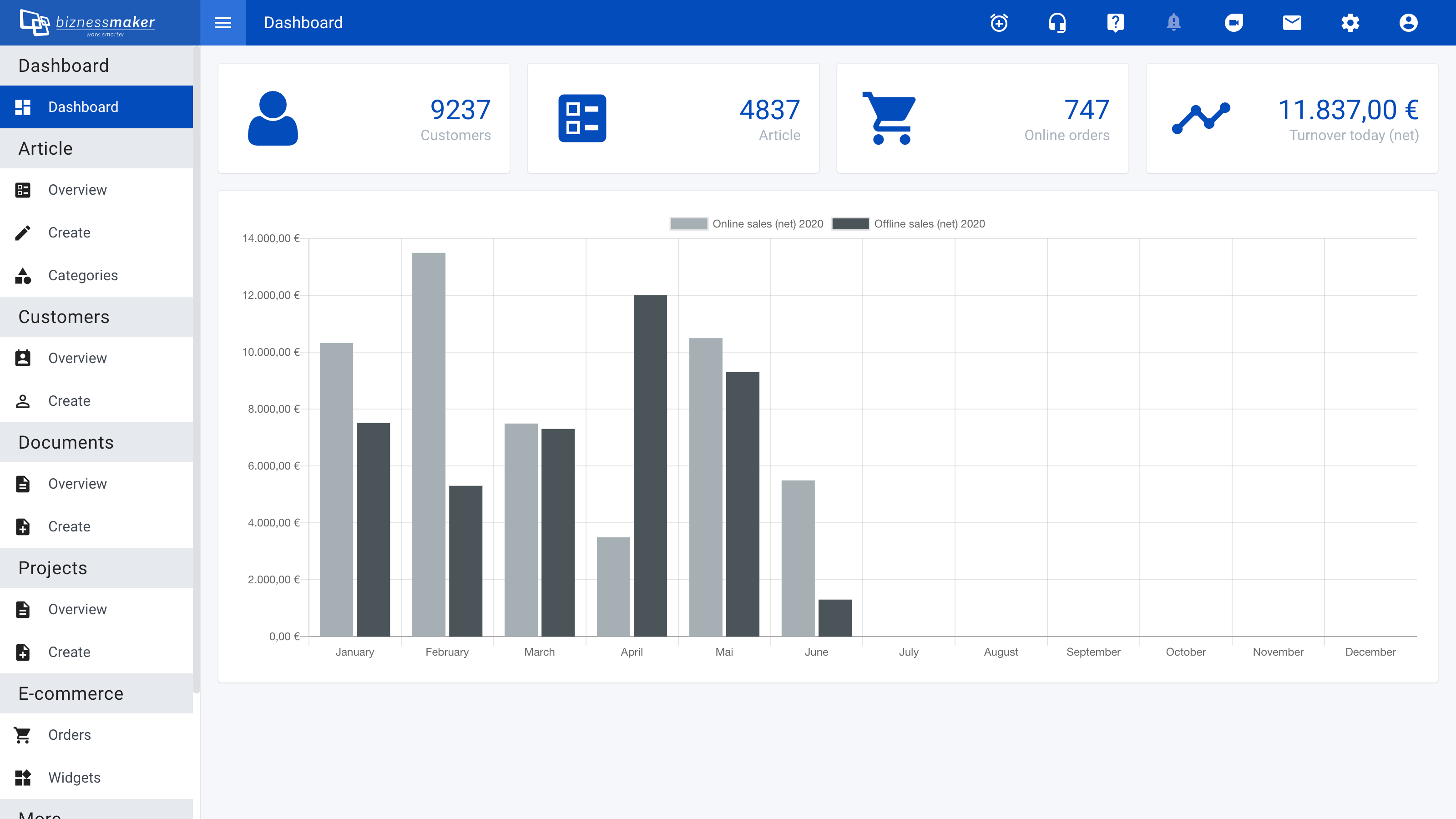Open E-commerce Orders in sidebar
The height and width of the screenshot is (819, 1456).
click(x=69, y=735)
